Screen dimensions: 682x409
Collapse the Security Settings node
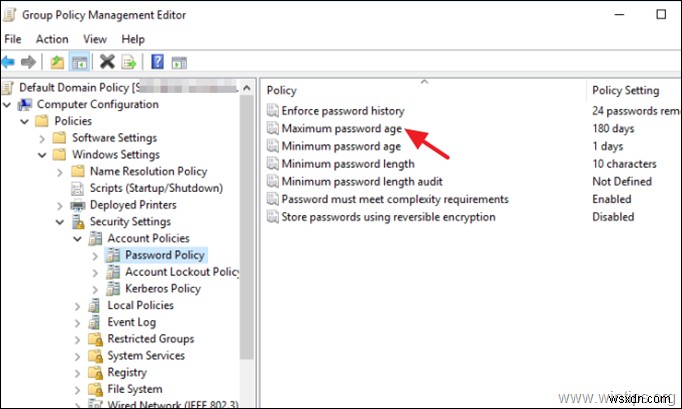tap(61, 222)
